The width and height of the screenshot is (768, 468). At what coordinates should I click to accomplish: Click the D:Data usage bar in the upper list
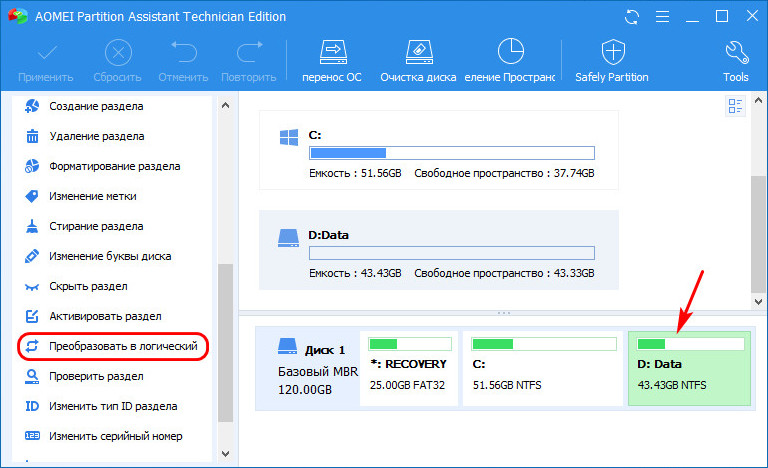[x=452, y=253]
